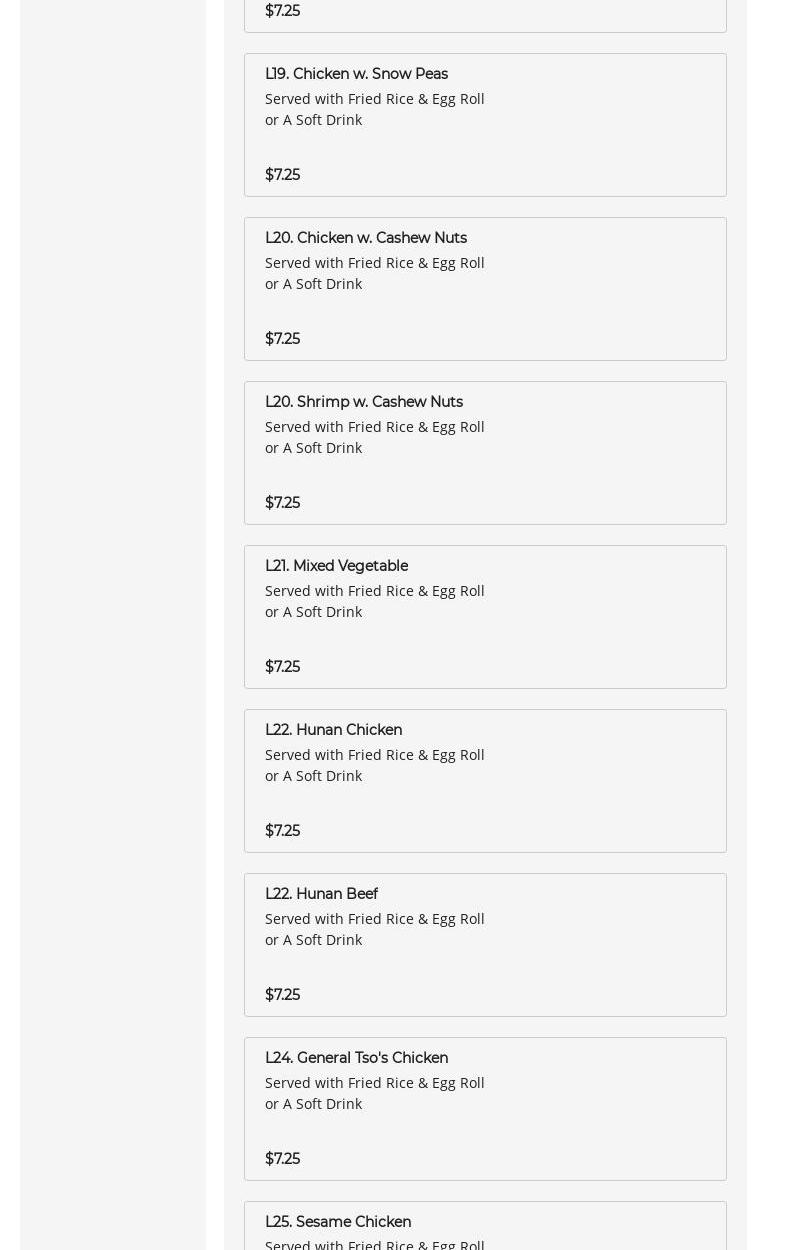Click the description under Shrimp w. Cashew Nuts

point(374,437)
